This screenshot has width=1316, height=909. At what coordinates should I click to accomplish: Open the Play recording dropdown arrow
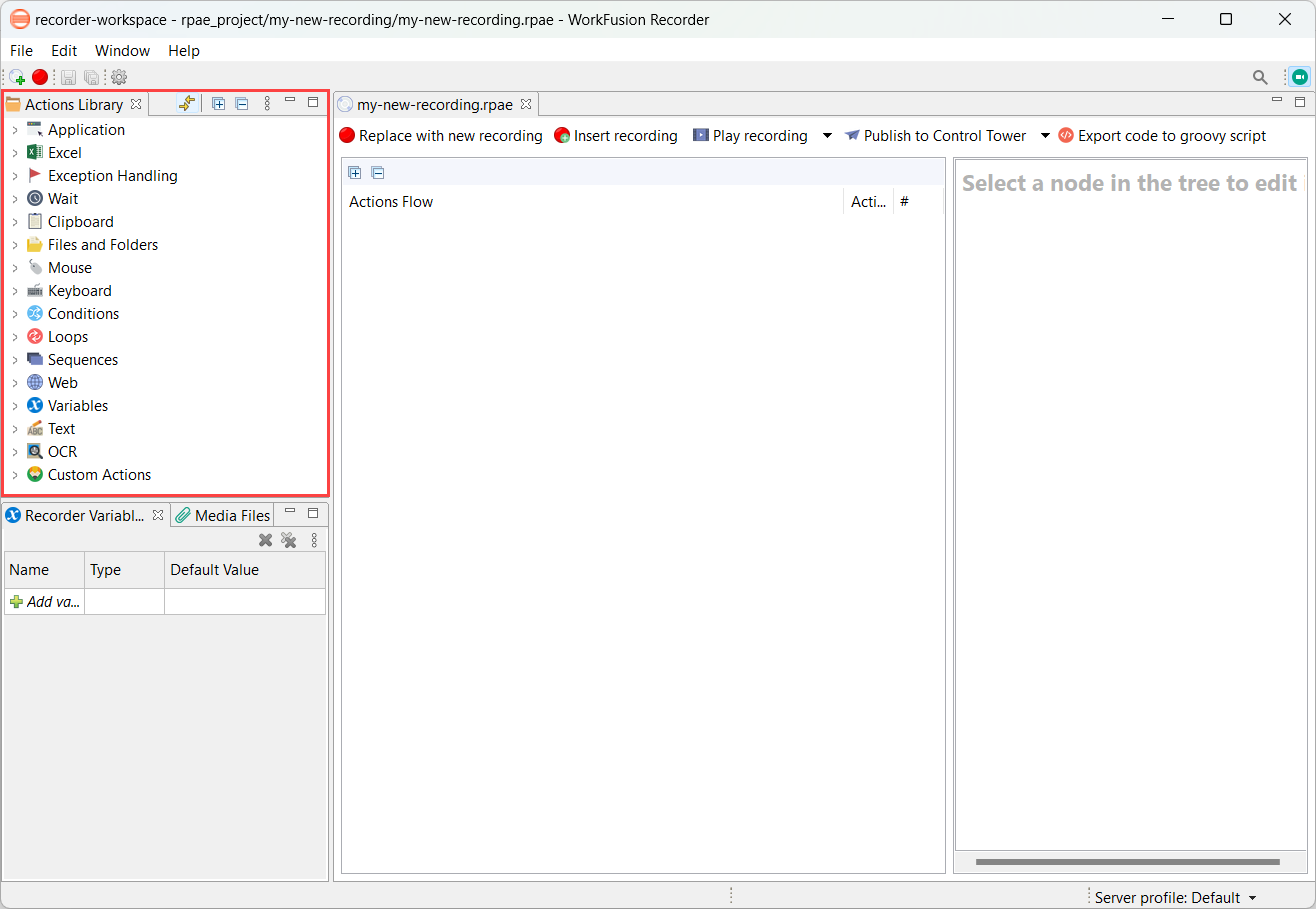click(827, 136)
